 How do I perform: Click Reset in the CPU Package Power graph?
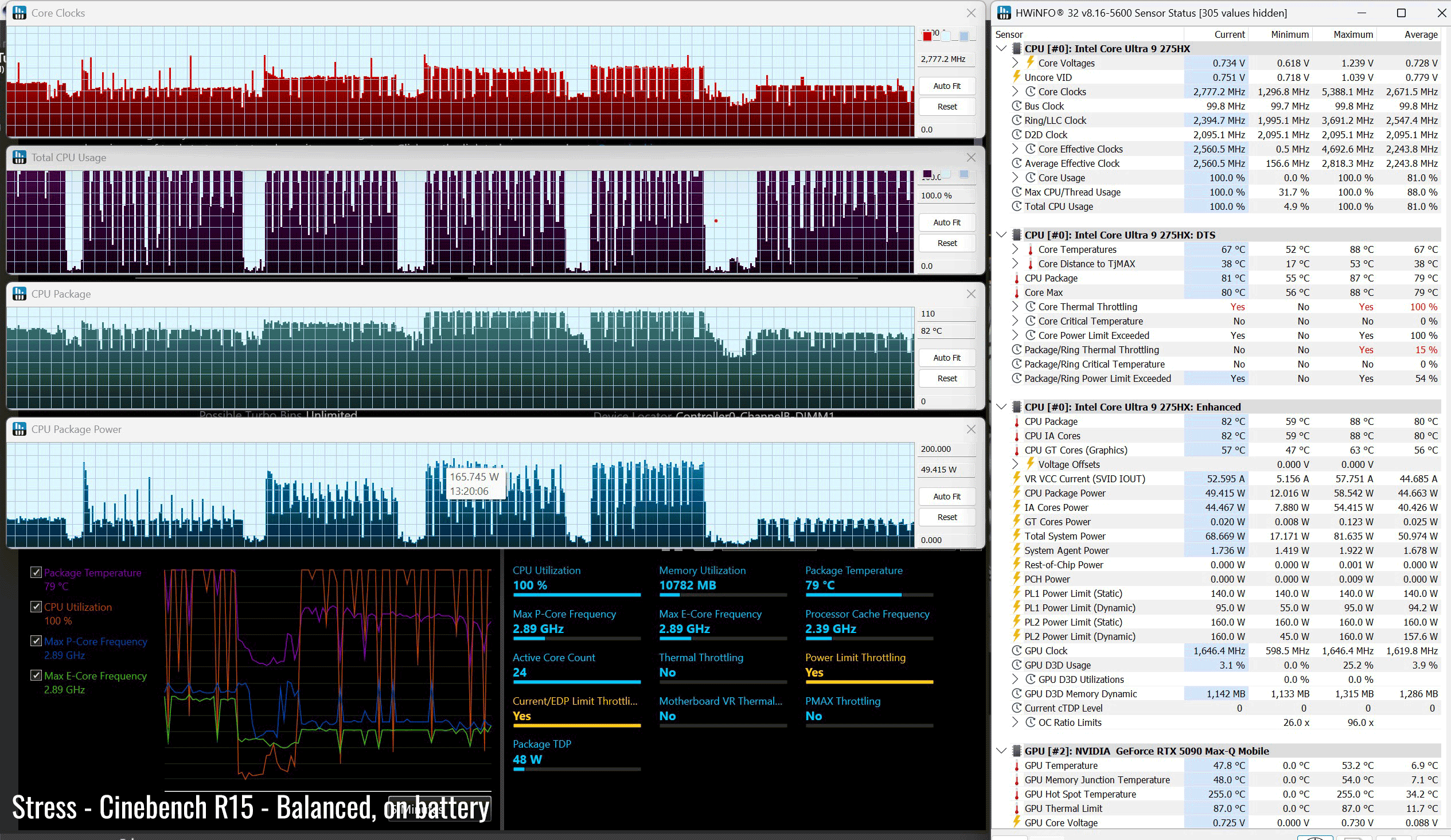pyautogui.click(x=947, y=517)
